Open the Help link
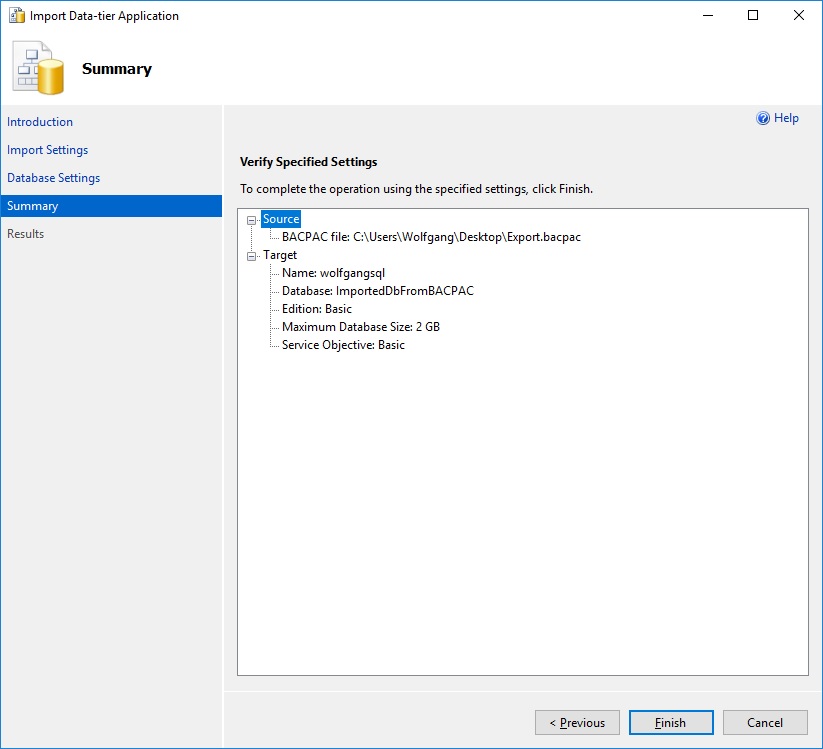This screenshot has height=749, width=823. [786, 118]
